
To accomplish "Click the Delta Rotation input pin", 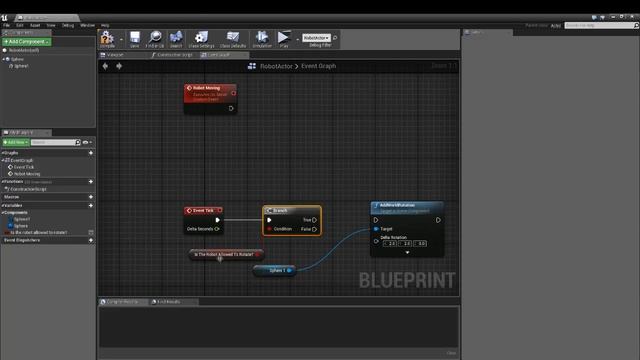I will click(x=376, y=241).
